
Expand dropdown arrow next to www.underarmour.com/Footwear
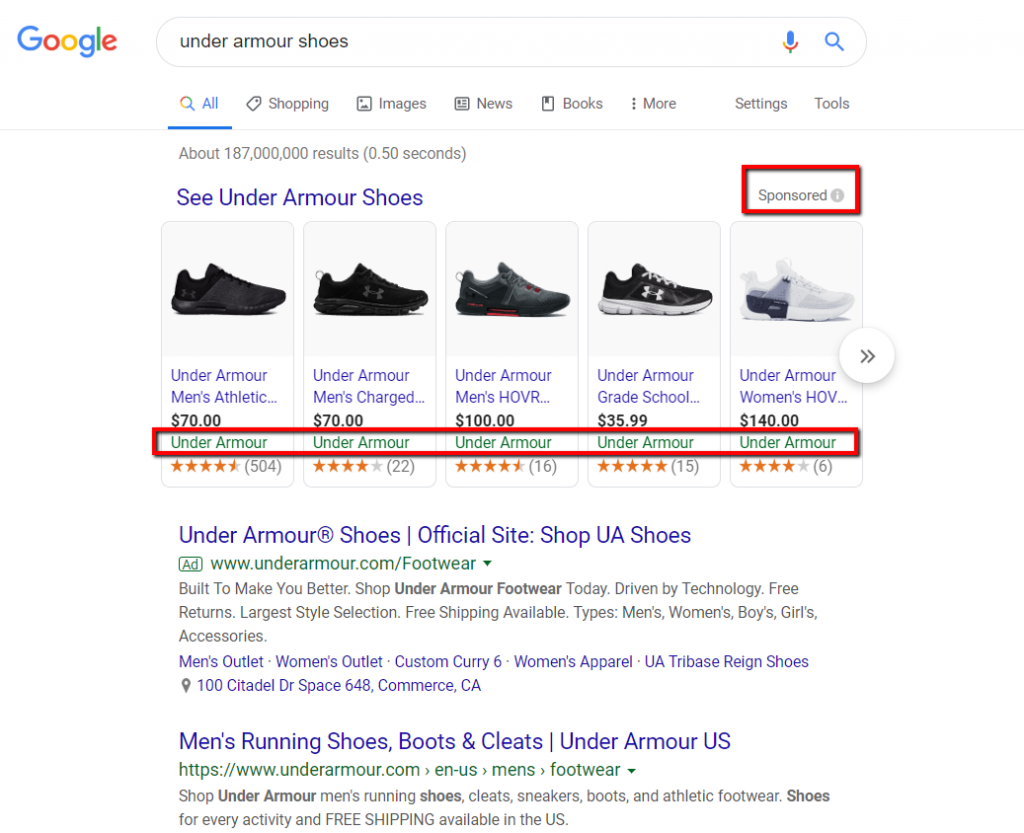pyautogui.click(x=487, y=564)
